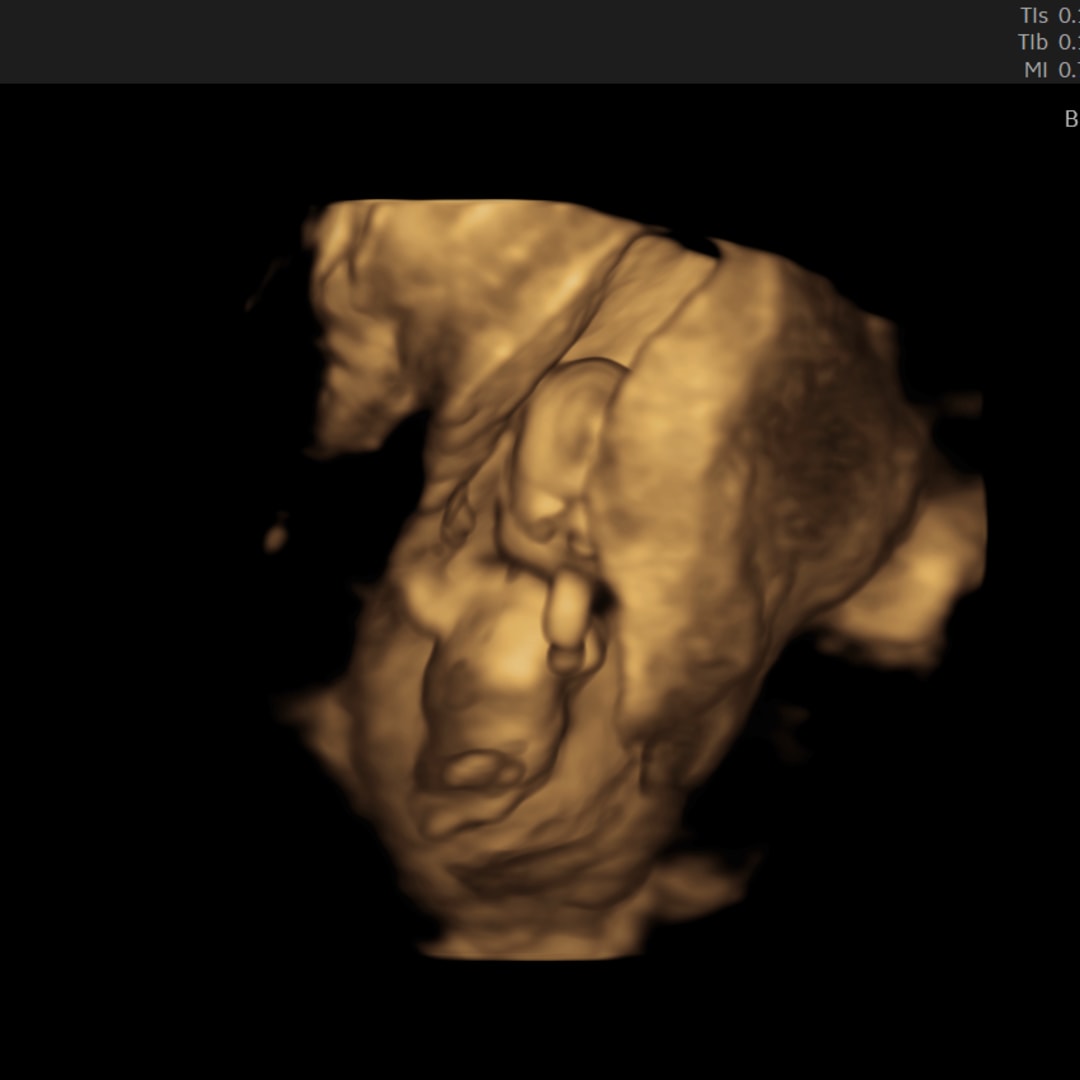
Task: Click the TIs thermal index label
Action: pos(1034,15)
